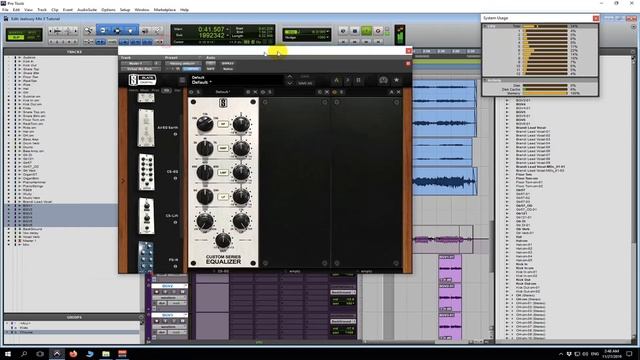Open the Track menu
The height and width of the screenshot is (360, 640).
point(42,9)
